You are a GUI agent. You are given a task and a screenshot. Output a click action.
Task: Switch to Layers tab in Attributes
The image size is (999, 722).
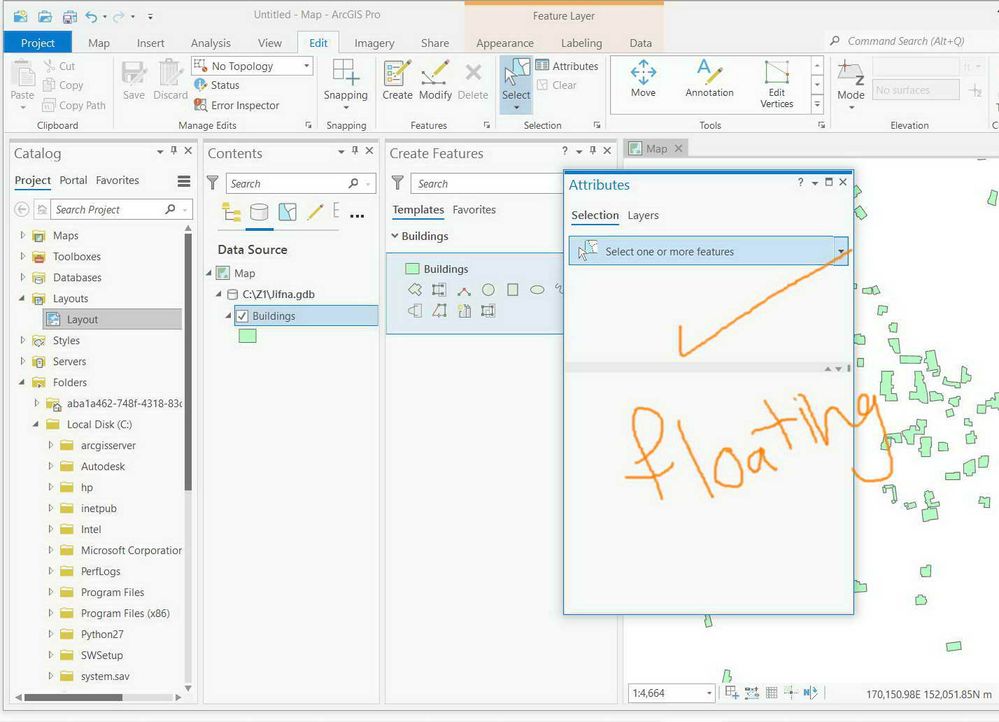click(x=643, y=215)
